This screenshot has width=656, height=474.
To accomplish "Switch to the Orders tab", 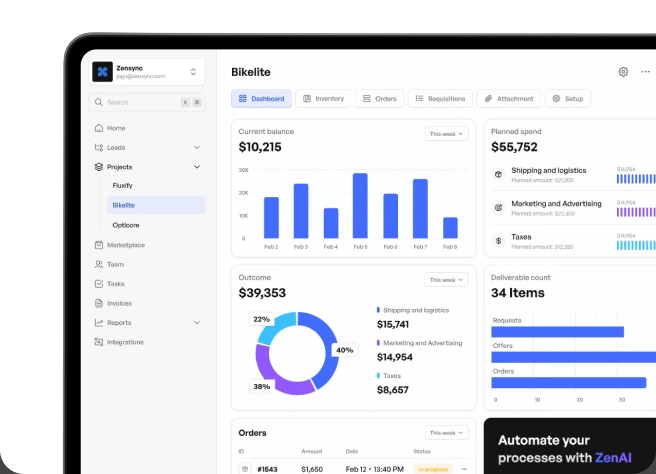I will click(x=379, y=99).
